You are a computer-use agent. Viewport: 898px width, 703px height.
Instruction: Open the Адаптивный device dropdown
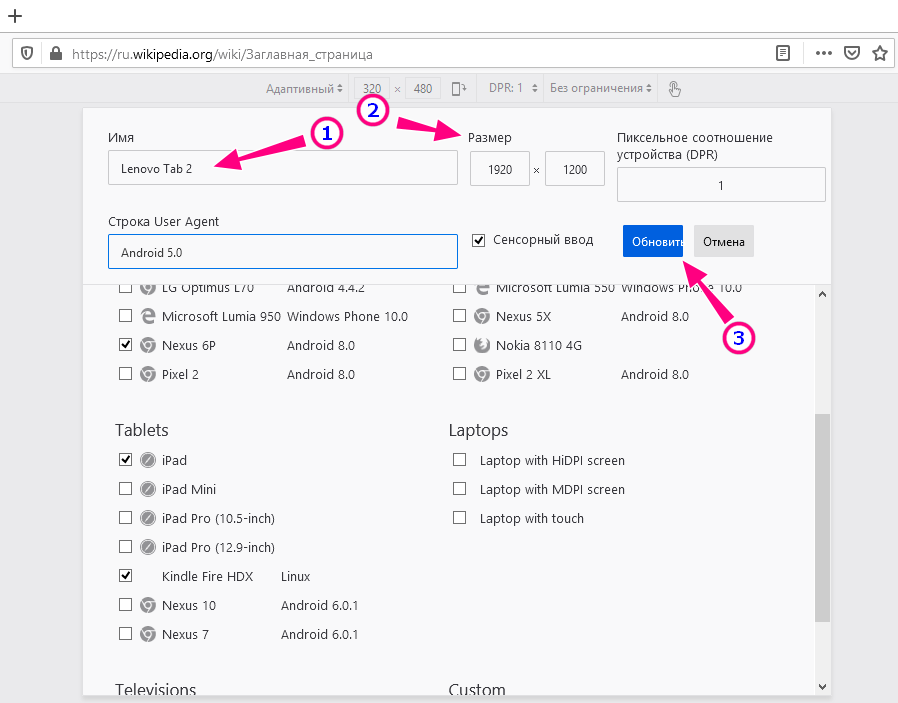(304, 89)
